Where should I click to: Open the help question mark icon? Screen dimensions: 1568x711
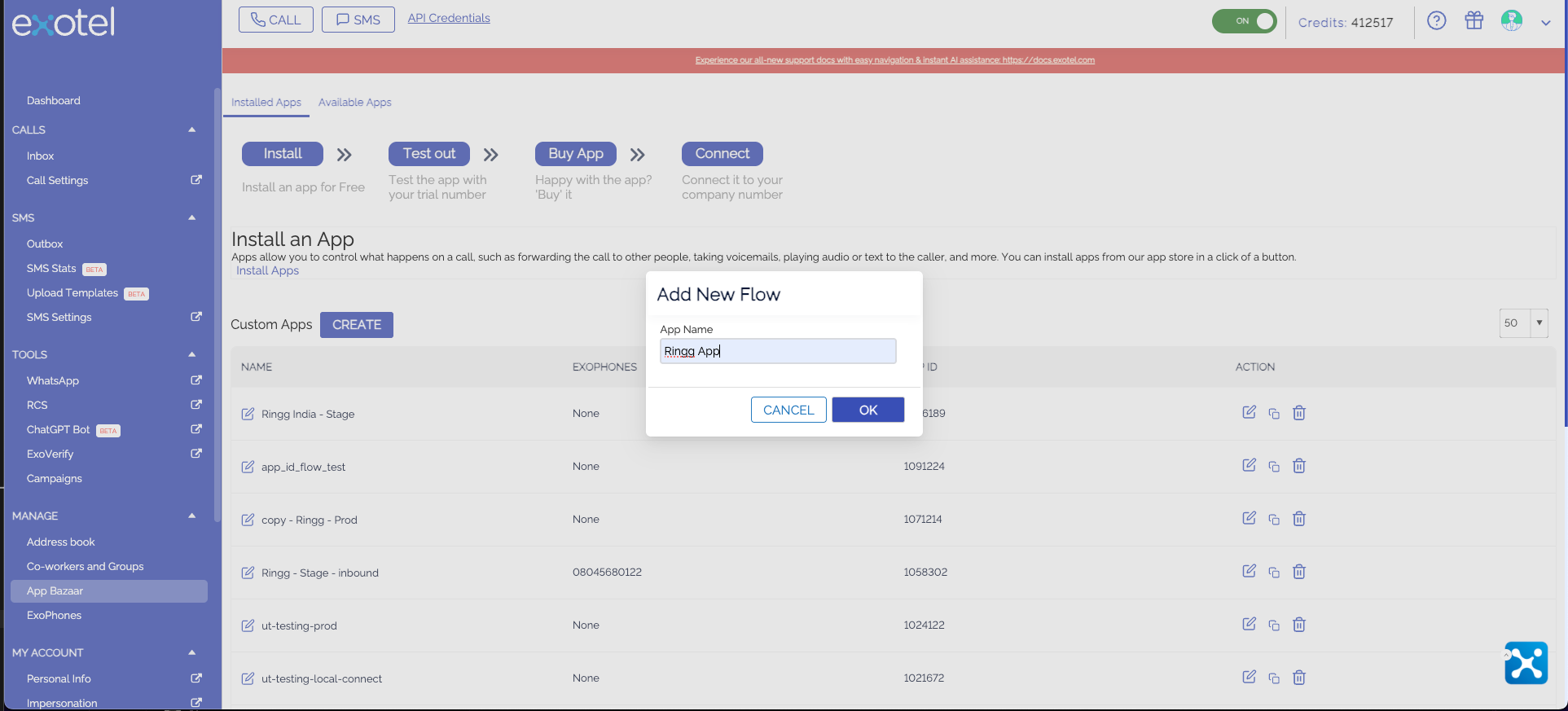1437,21
